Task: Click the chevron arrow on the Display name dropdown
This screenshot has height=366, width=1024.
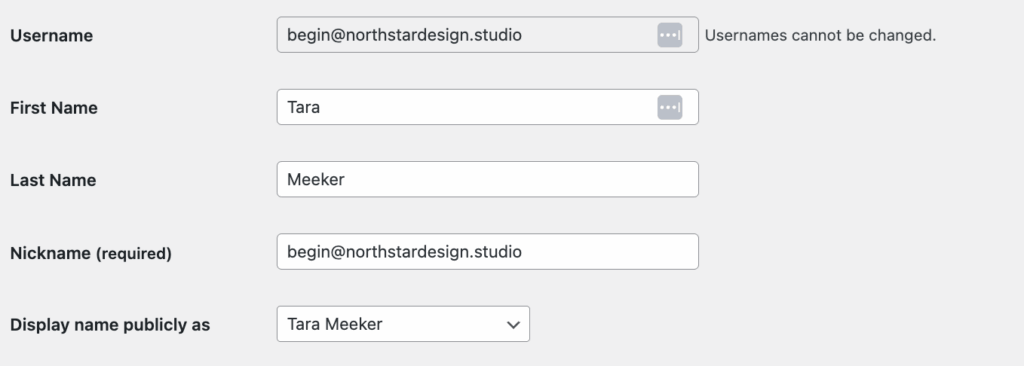Action: click(x=513, y=324)
